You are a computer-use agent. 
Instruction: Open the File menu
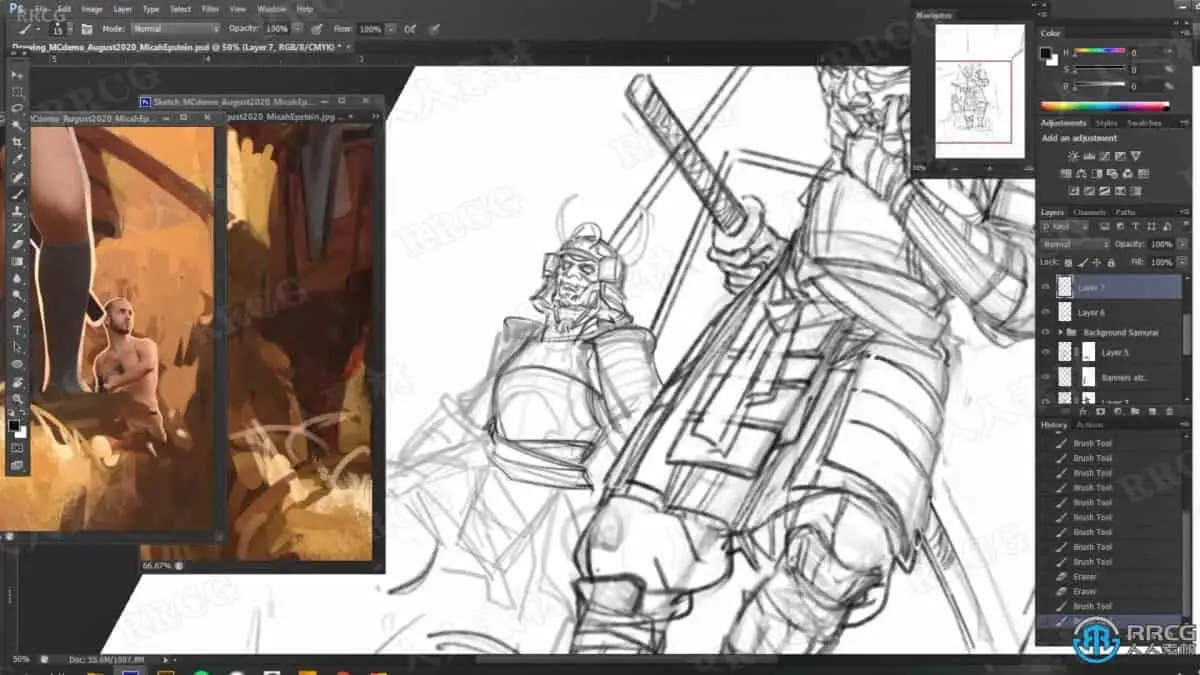point(41,8)
